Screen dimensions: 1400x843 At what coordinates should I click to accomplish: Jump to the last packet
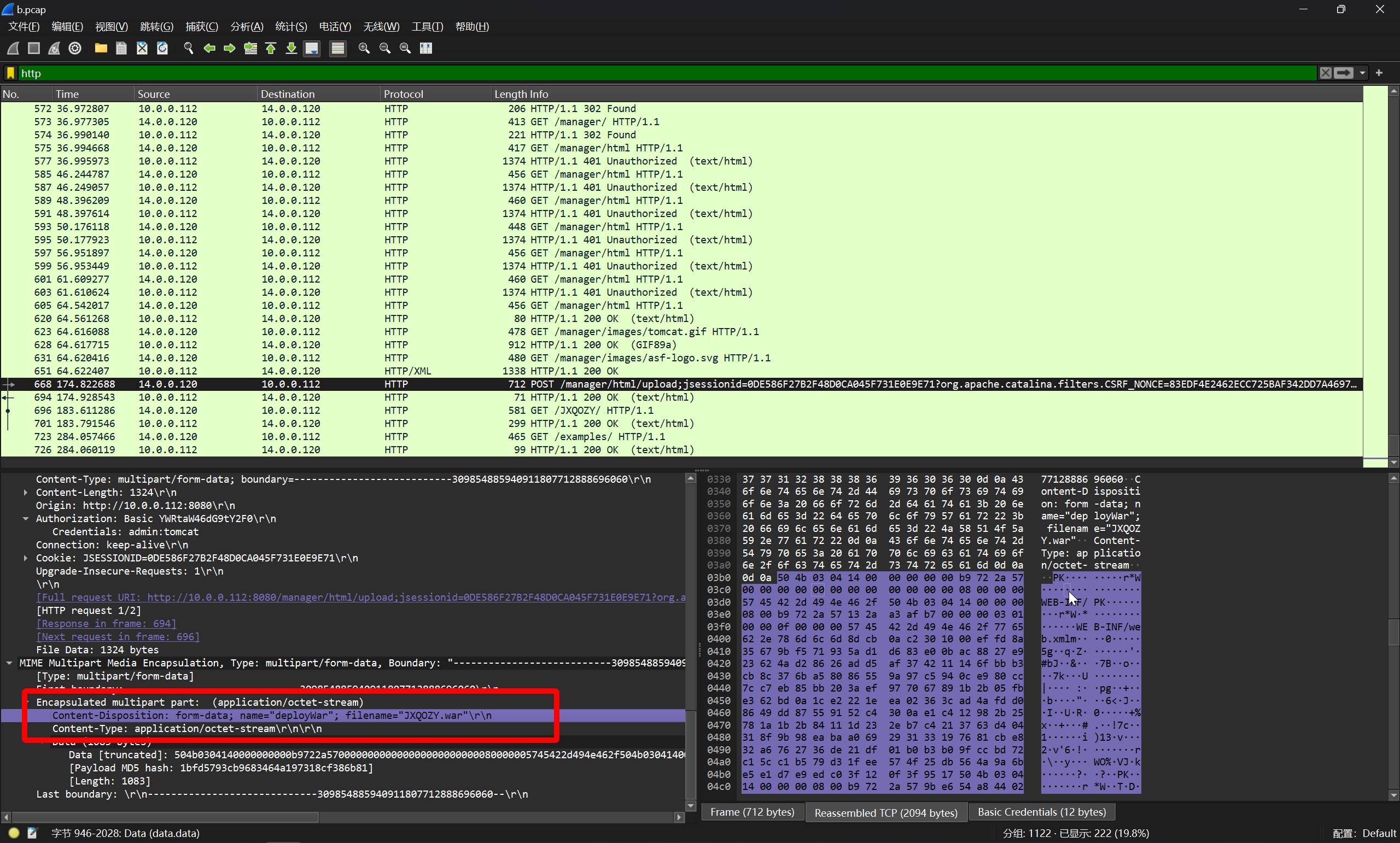coord(291,48)
